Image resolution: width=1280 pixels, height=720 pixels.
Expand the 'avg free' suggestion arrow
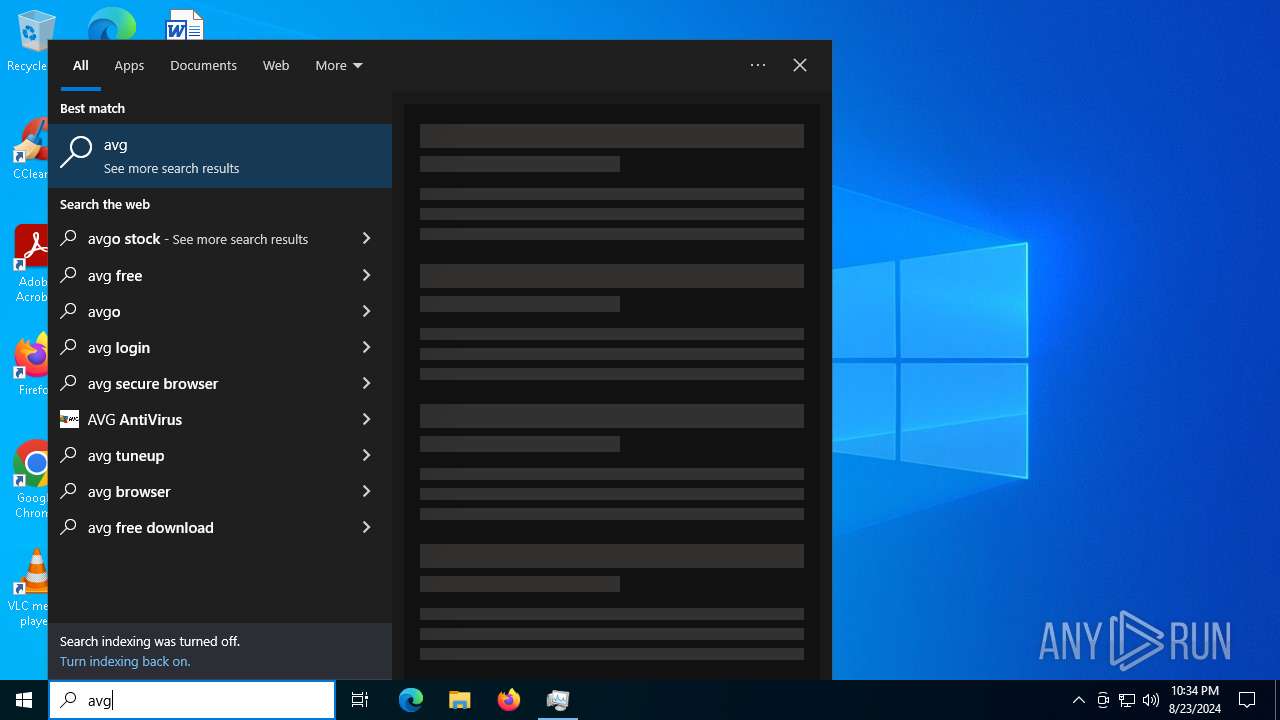(366, 276)
